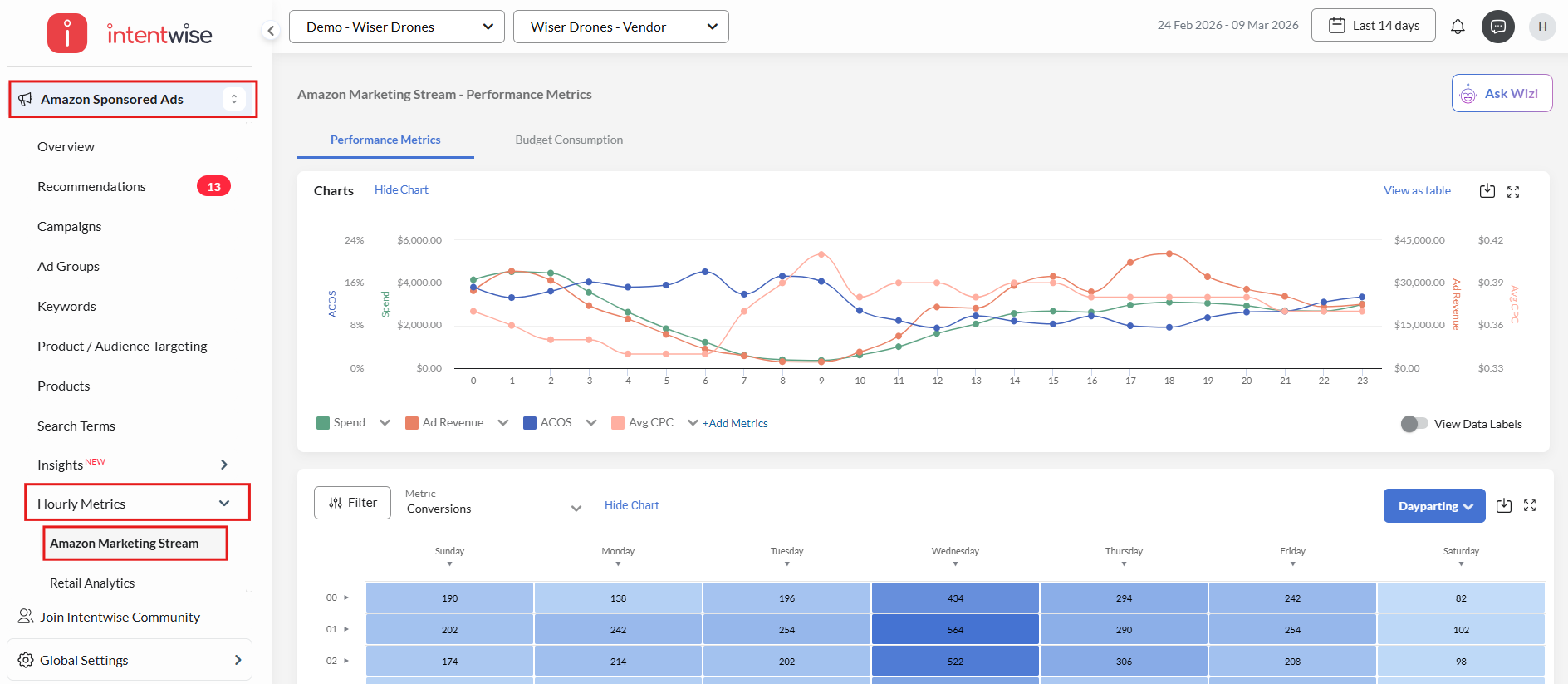Sort heatmap by the Wednesday column
The height and width of the screenshot is (684, 1568).
(955, 563)
